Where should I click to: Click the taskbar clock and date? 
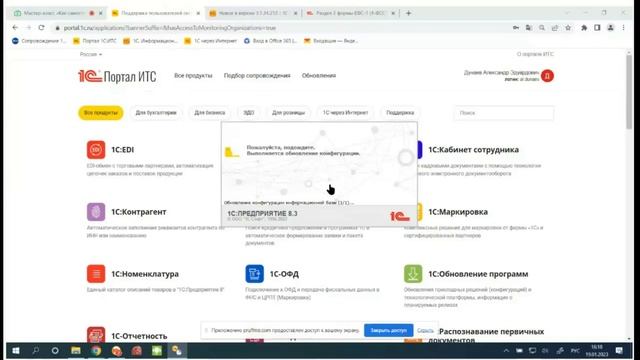click(x=597, y=351)
